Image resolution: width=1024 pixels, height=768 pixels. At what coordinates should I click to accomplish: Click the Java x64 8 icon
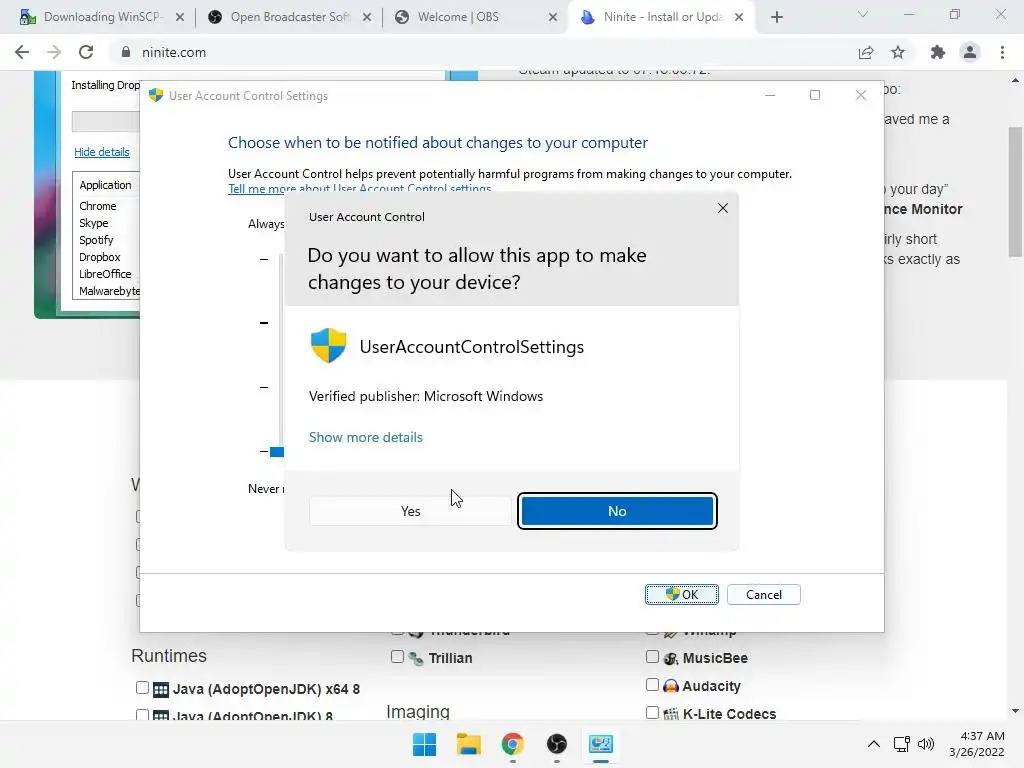point(161,690)
